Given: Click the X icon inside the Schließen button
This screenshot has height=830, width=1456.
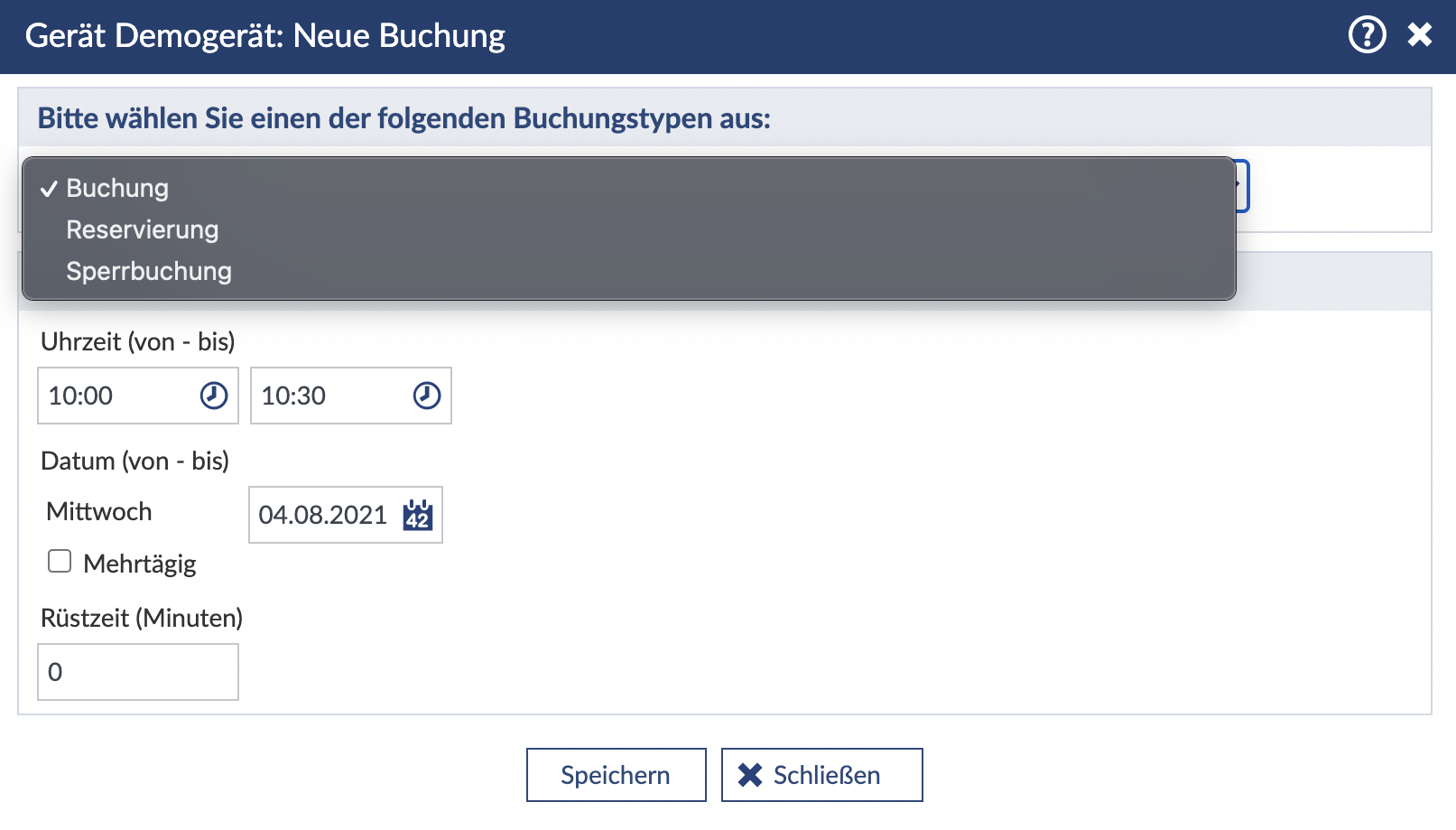Looking at the screenshot, I should [750, 775].
